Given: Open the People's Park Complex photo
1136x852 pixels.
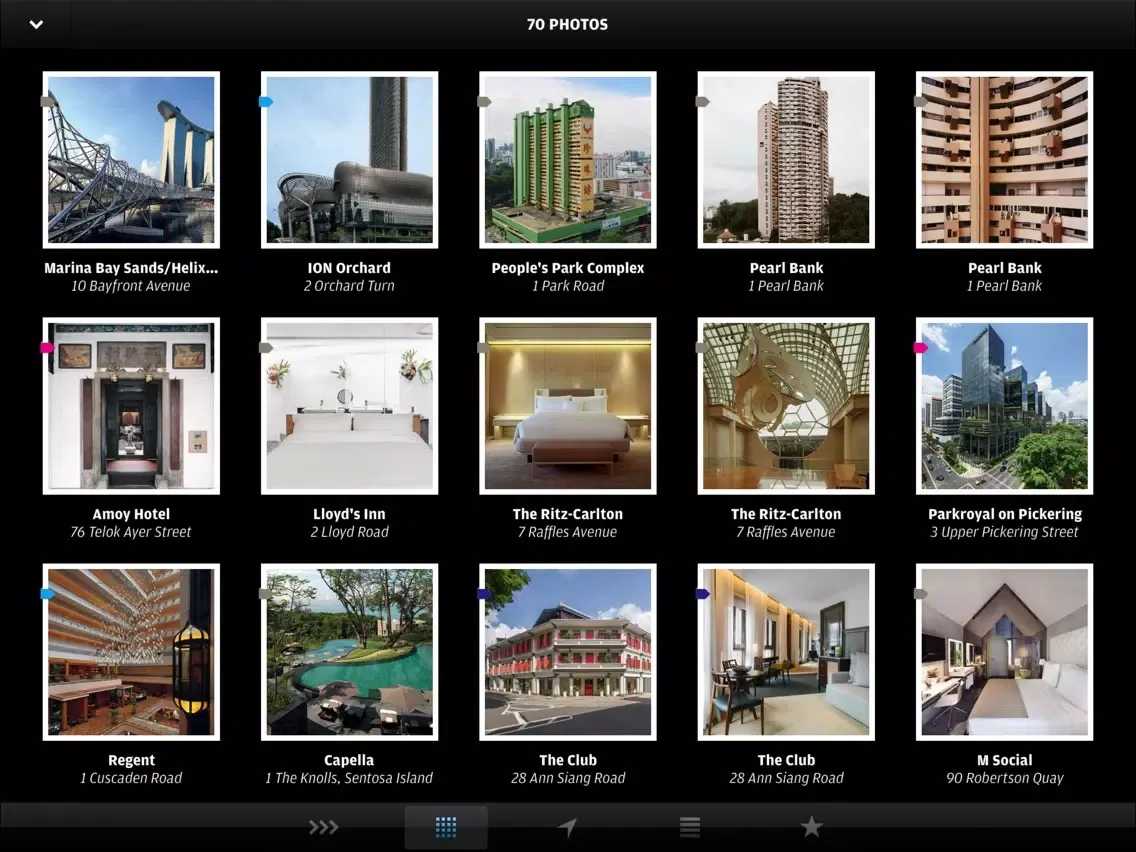Looking at the screenshot, I should [568, 160].
